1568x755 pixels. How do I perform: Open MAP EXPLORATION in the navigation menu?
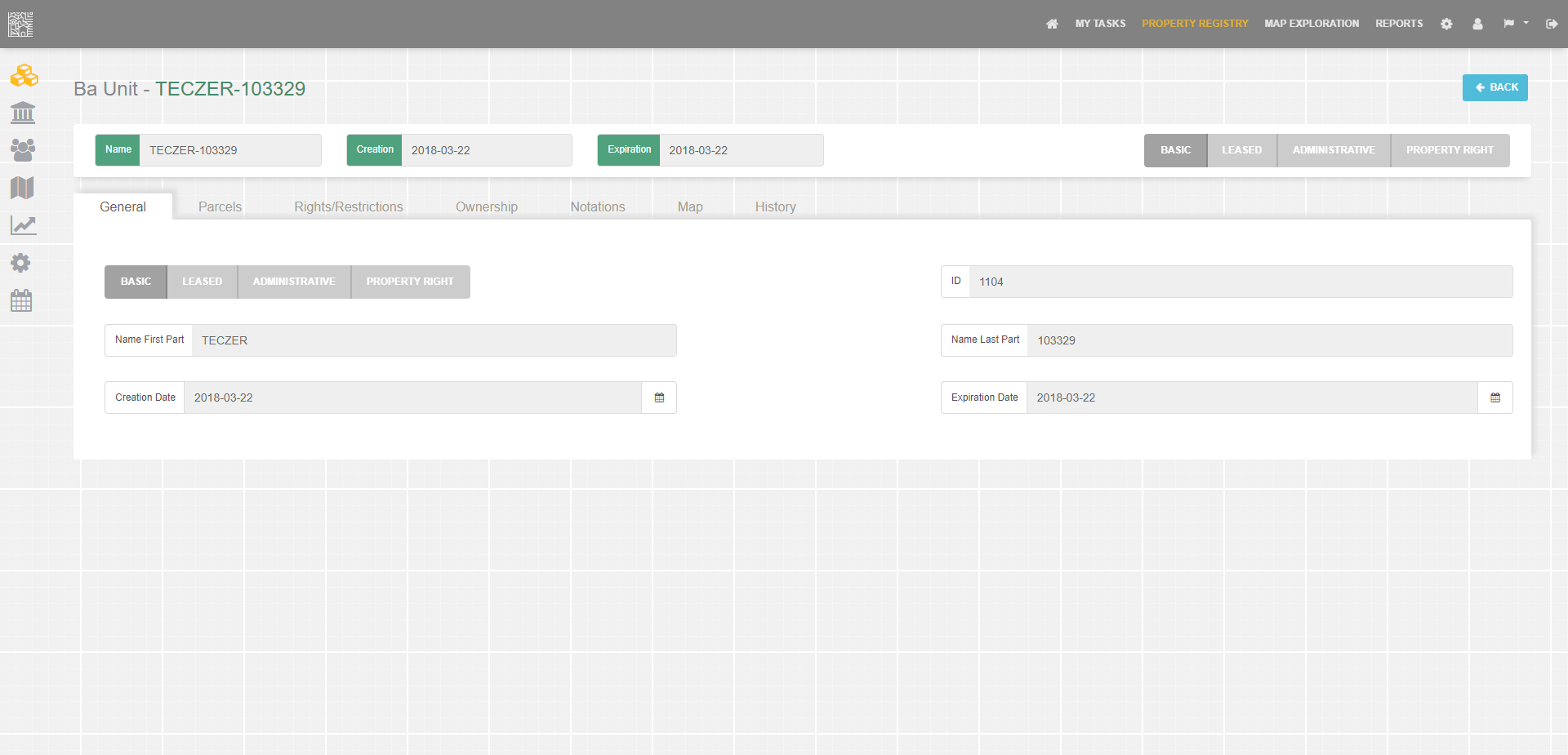point(1312,24)
